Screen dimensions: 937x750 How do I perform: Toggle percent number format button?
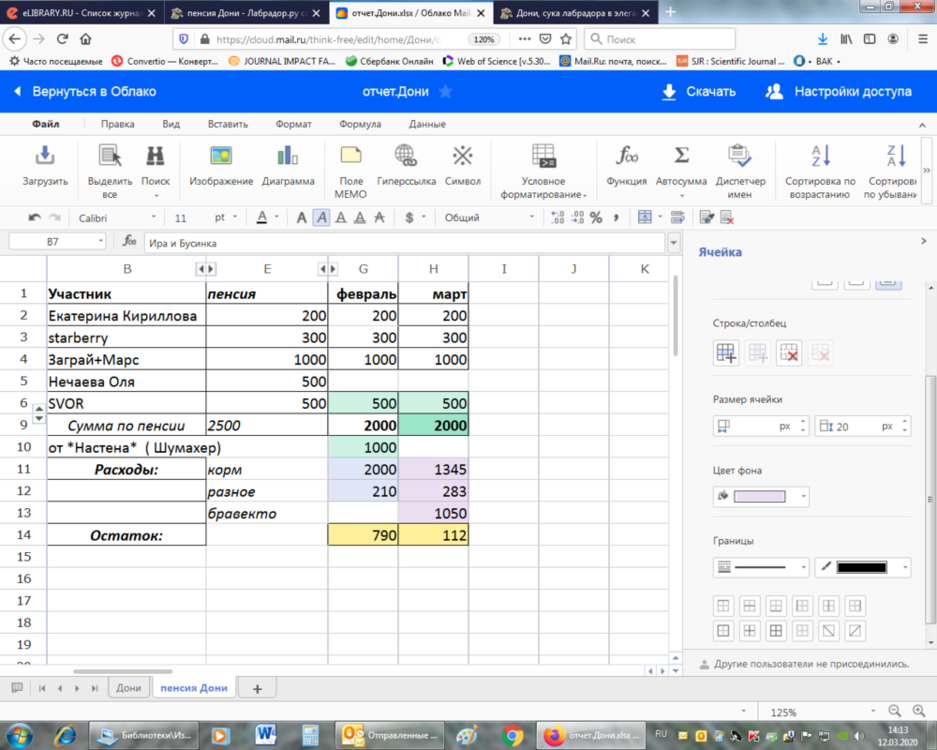coord(596,218)
